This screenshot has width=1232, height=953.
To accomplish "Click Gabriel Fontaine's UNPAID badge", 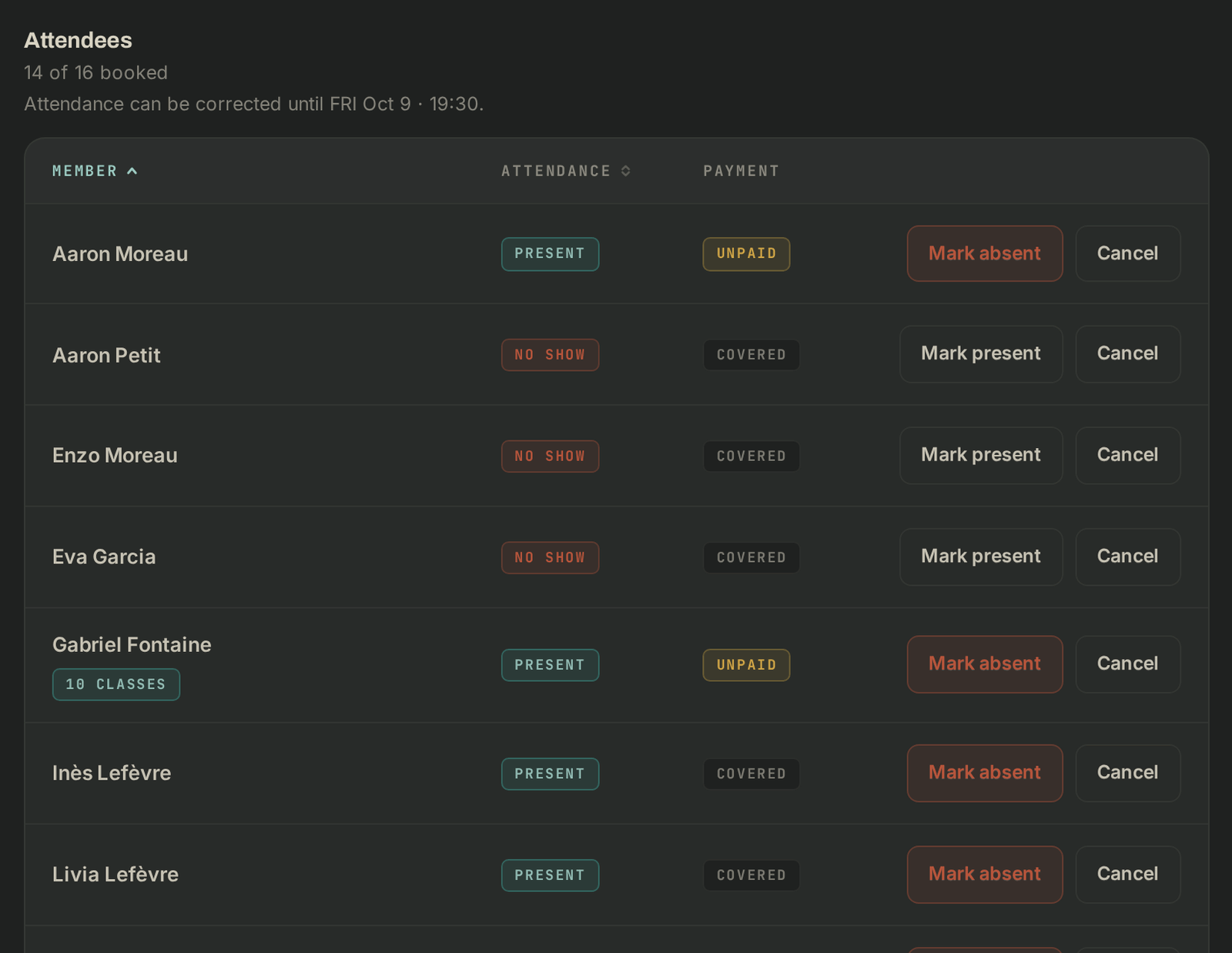I will click(746, 665).
